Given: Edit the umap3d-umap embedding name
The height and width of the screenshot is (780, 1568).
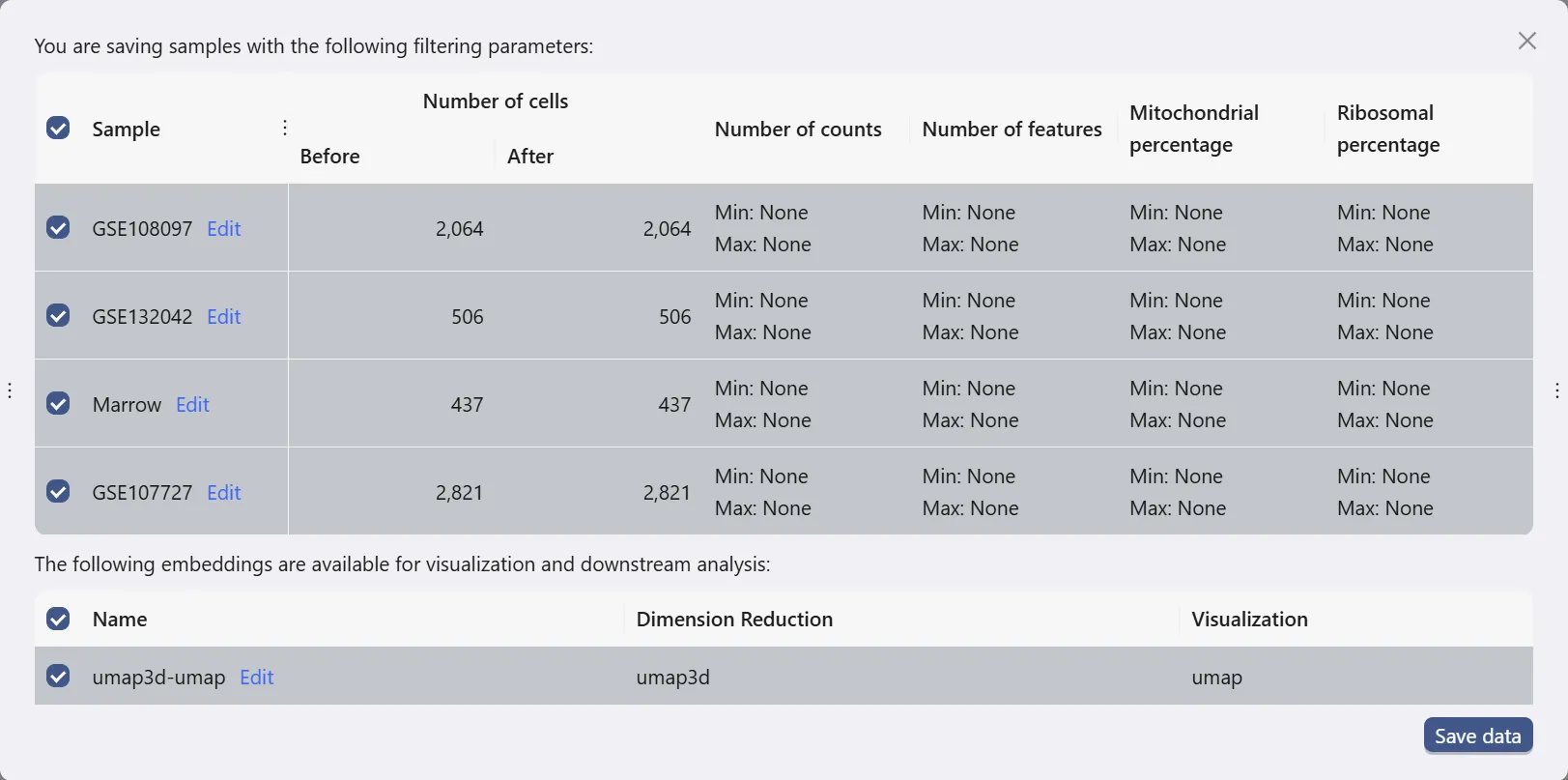Looking at the screenshot, I should (x=256, y=678).
